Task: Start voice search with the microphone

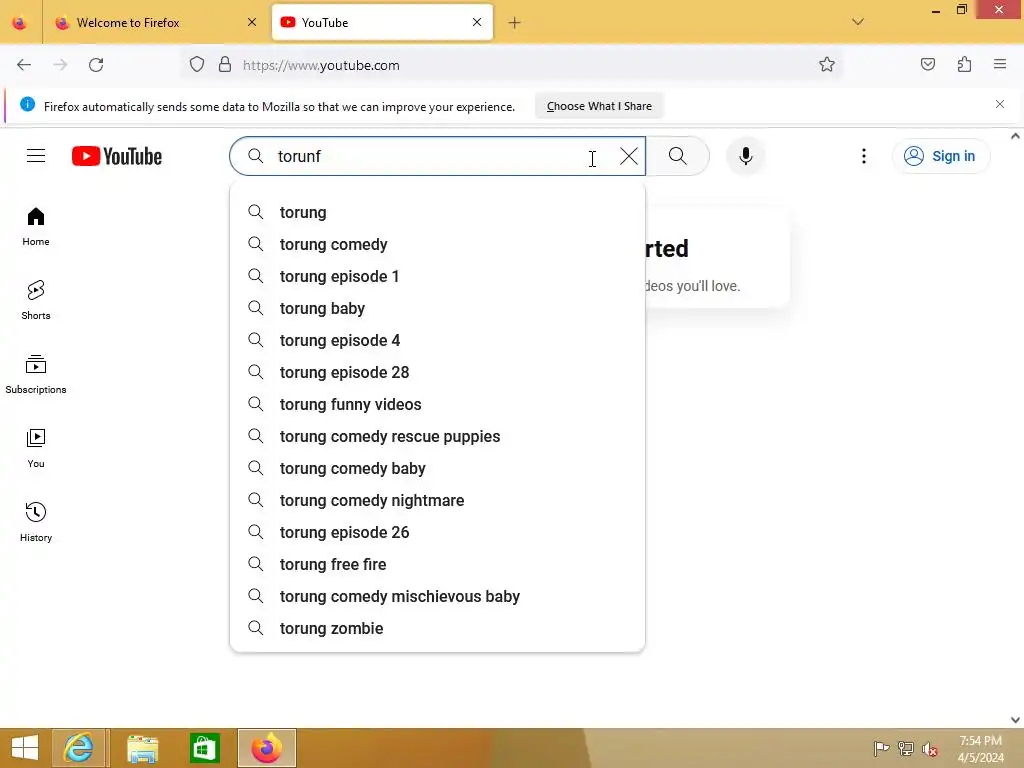Action: pos(745,156)
